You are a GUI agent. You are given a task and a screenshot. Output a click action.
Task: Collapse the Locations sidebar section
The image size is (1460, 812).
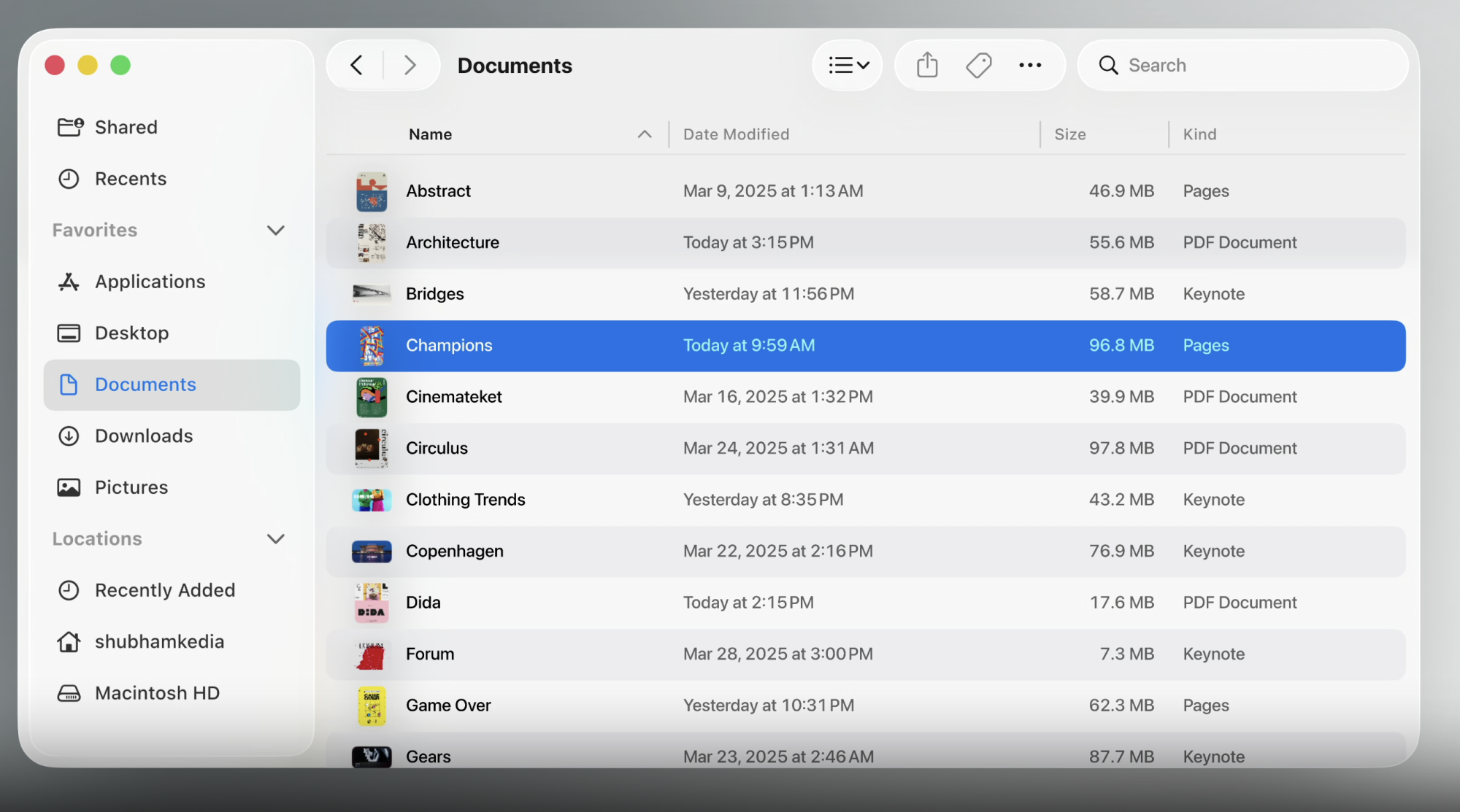click(275, 539)
